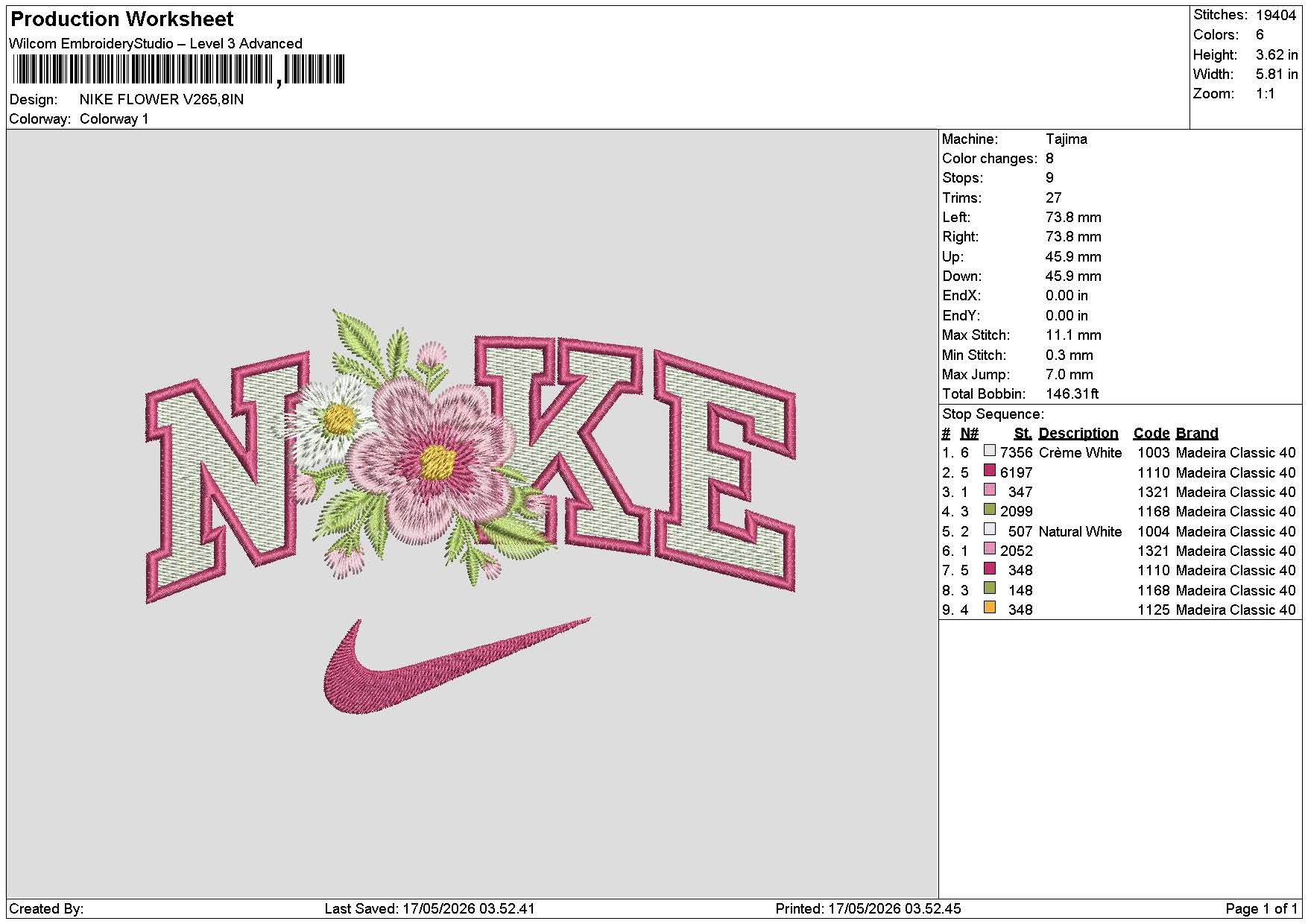Select the Width value '5.81 in'

(1277, 75)
